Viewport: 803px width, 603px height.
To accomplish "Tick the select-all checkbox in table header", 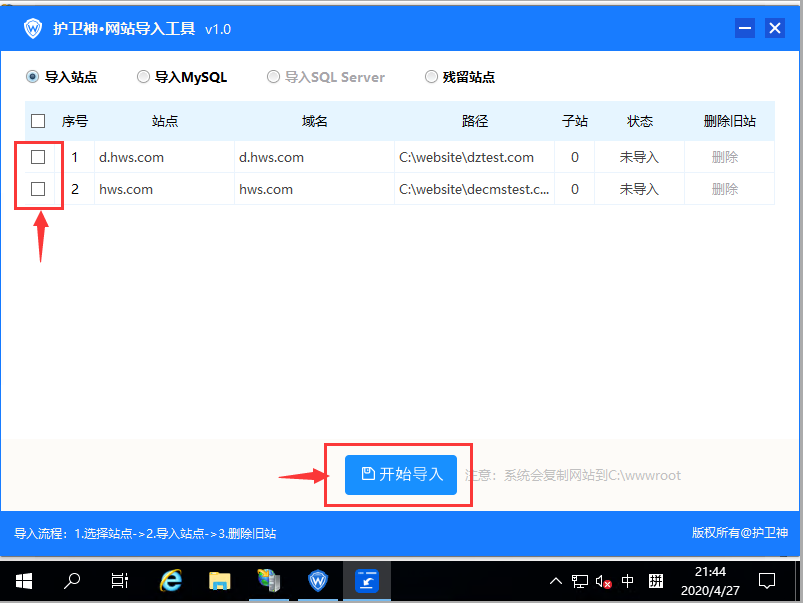I will pos(38,121).
